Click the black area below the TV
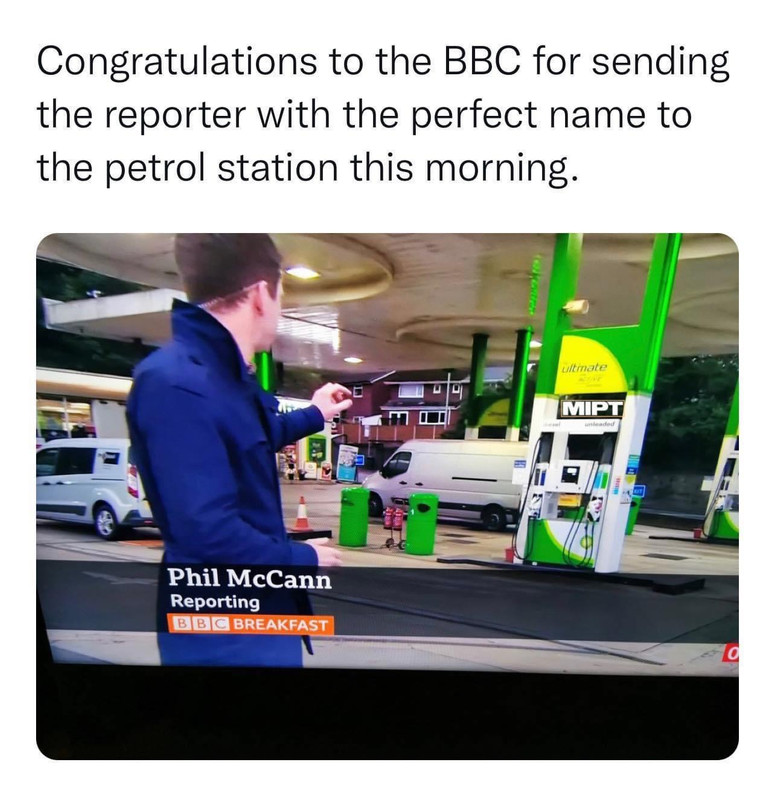 coord(387,714)
